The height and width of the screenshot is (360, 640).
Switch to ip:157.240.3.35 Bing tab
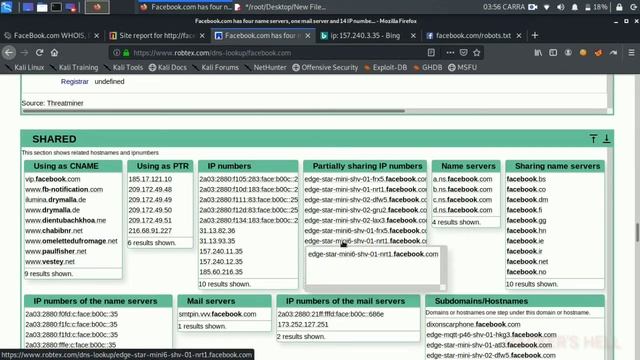point(365,36)
